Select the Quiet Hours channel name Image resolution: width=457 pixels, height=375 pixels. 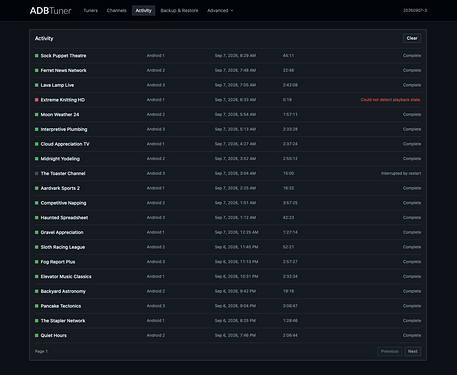click(54, 335)
